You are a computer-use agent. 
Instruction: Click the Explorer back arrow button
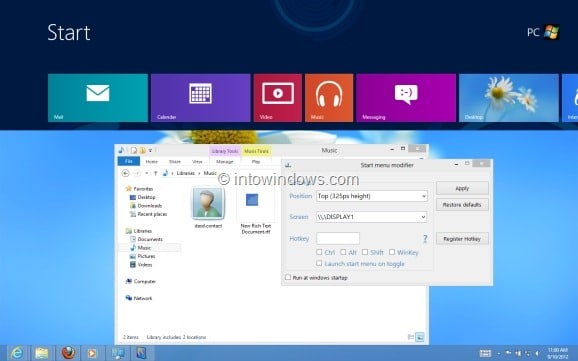(125, 173)
